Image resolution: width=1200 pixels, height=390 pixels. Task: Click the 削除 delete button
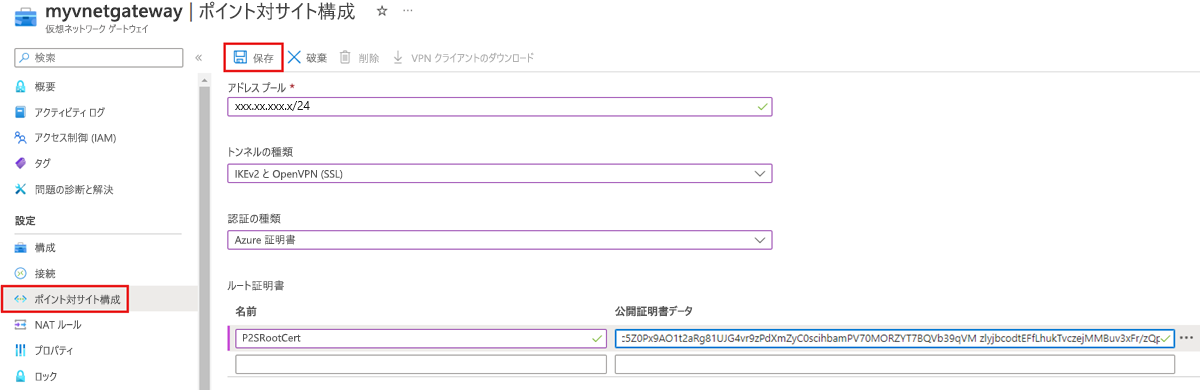[359, 58]
